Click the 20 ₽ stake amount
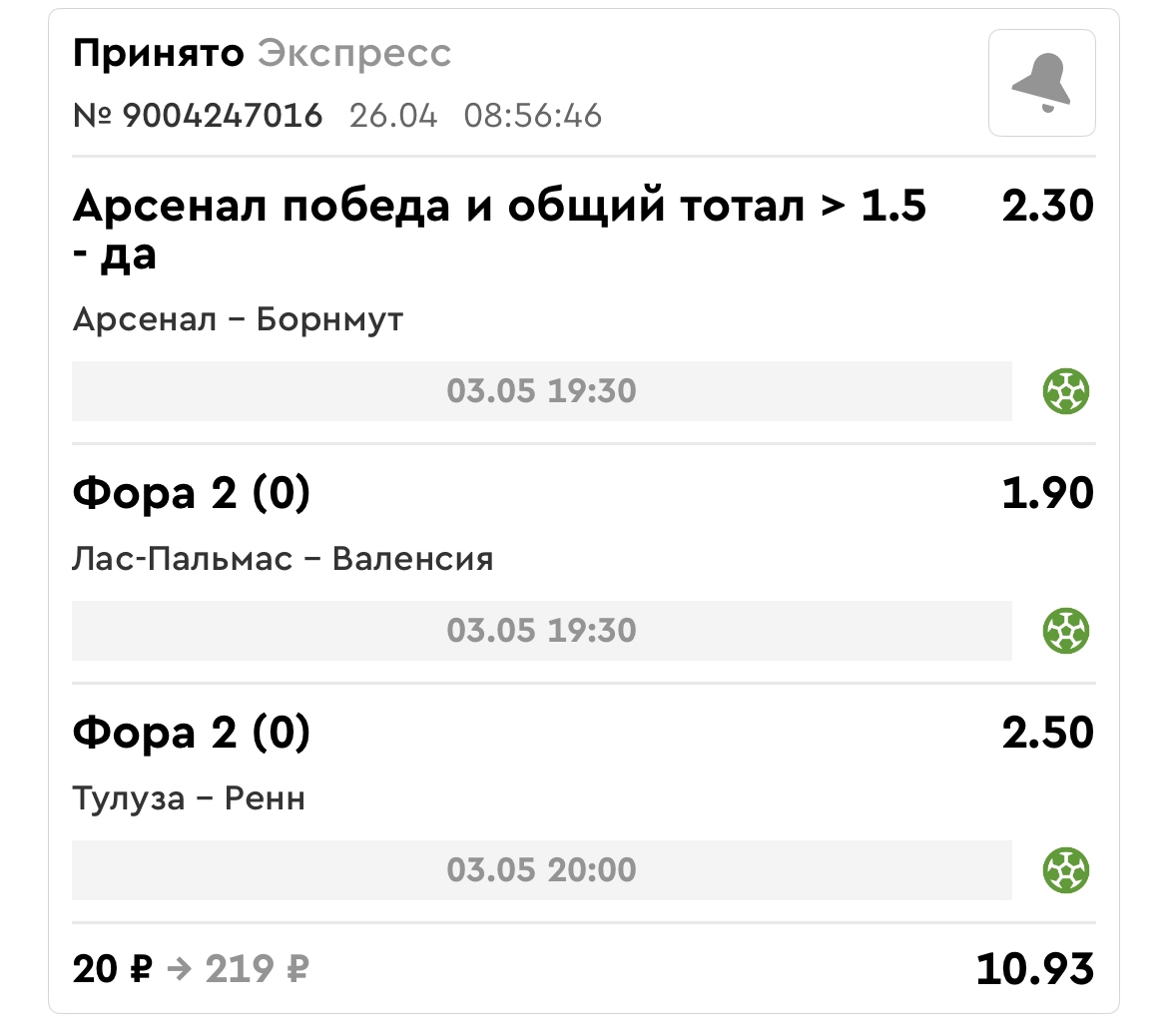This screenshot has height=1036, width=1168. [x=113, y=969]
